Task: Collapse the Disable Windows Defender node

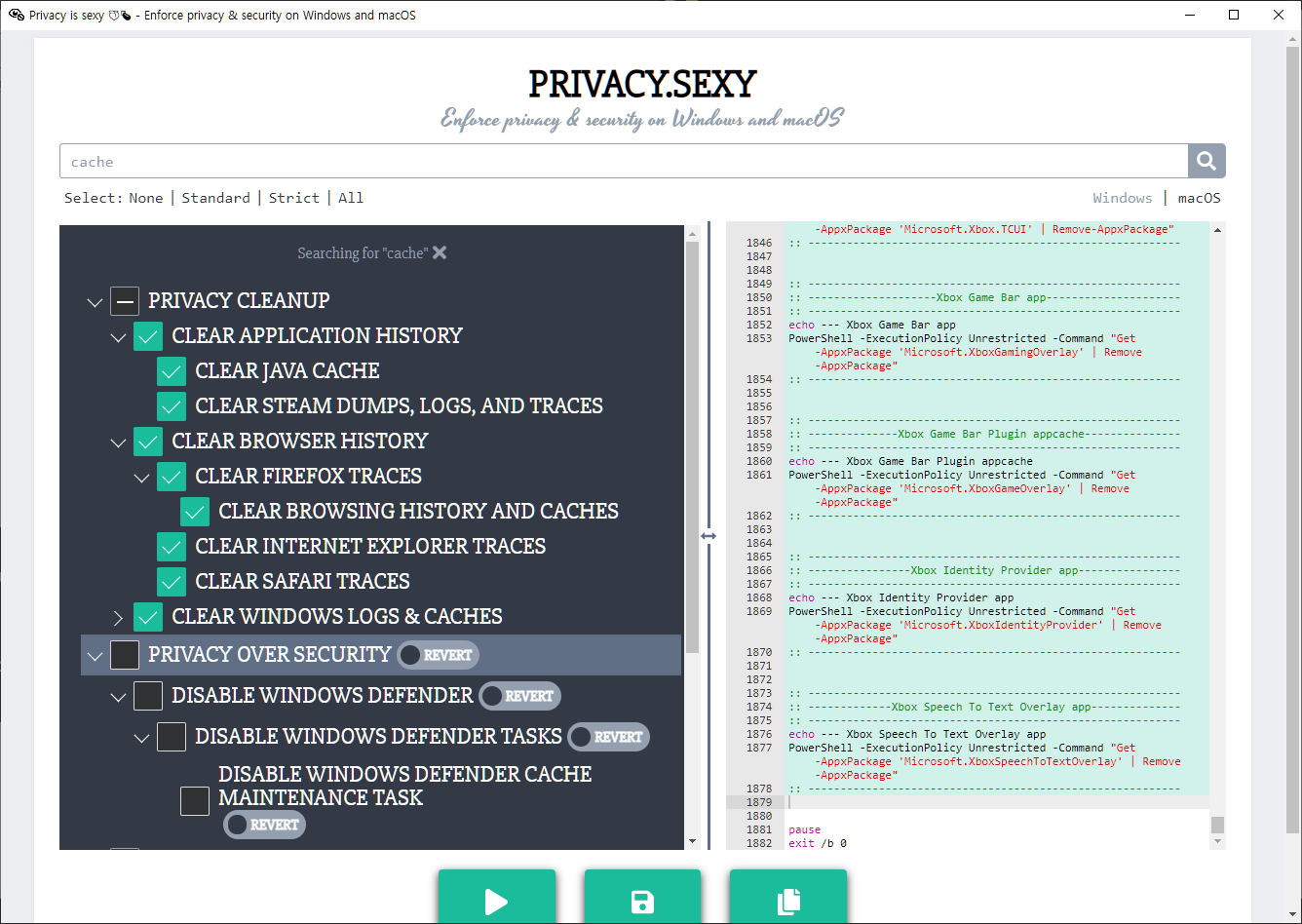Action: click(x=118, y=697)
